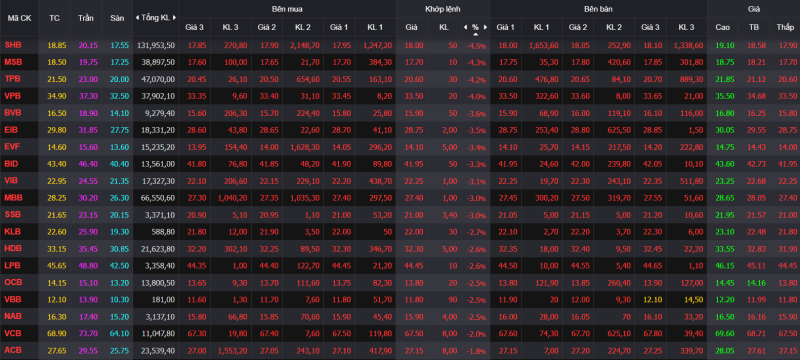Open the ACB stock symbol
The width and height of the screenshot is (800, 360).
pos(13,350)
